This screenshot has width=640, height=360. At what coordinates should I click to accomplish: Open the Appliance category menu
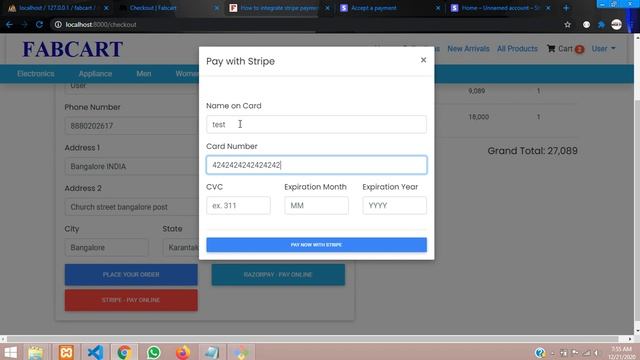coord(95,74)
